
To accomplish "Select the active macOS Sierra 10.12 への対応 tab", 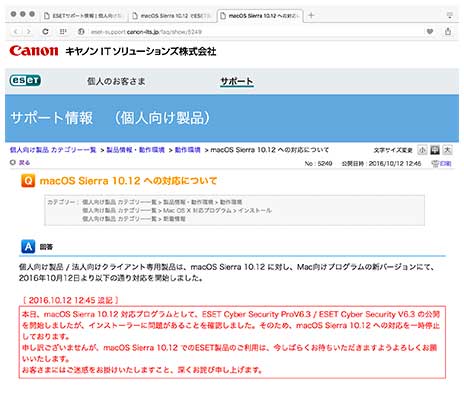I will [260, 16].
